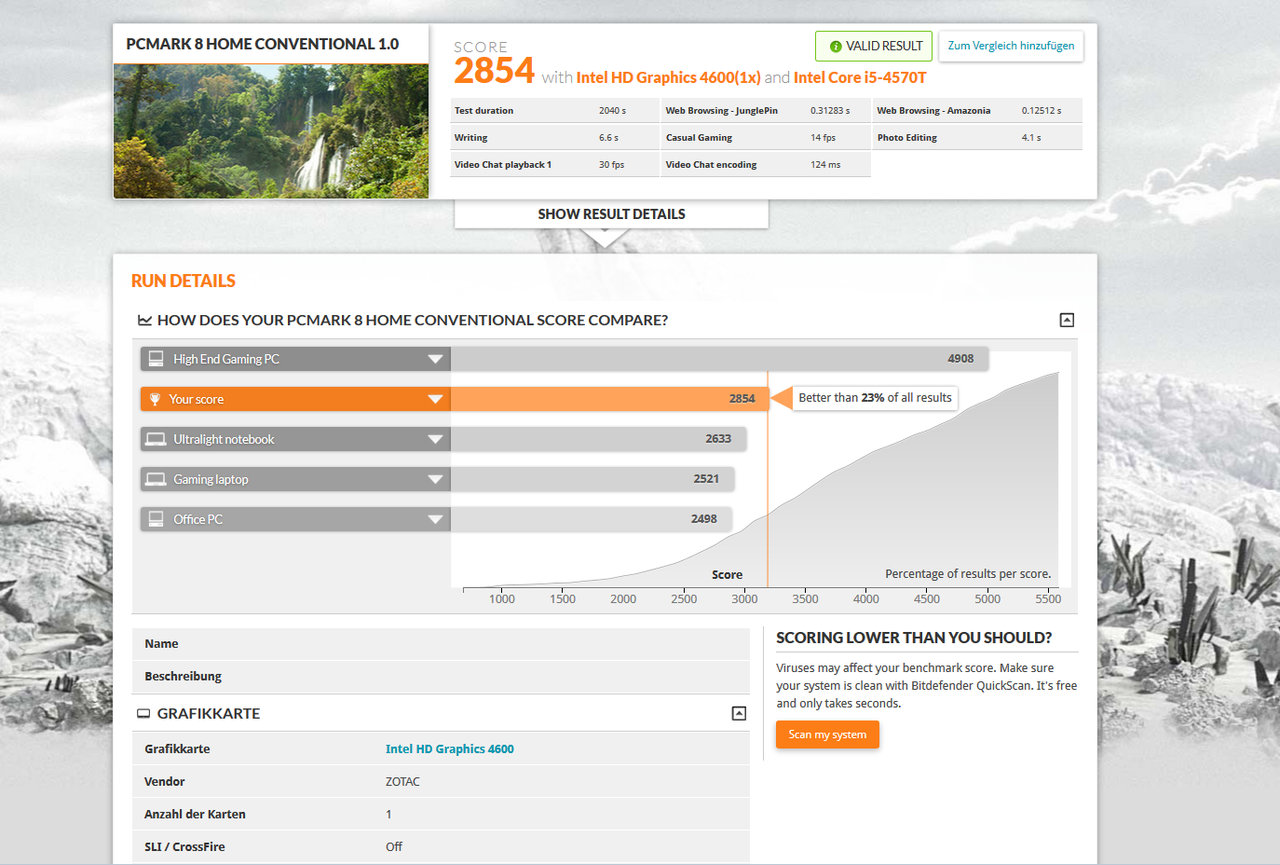Viewport: 1280px width, 865px height.
Task: Expand the Office PC dropdown arrow
Action: point(435,519)
